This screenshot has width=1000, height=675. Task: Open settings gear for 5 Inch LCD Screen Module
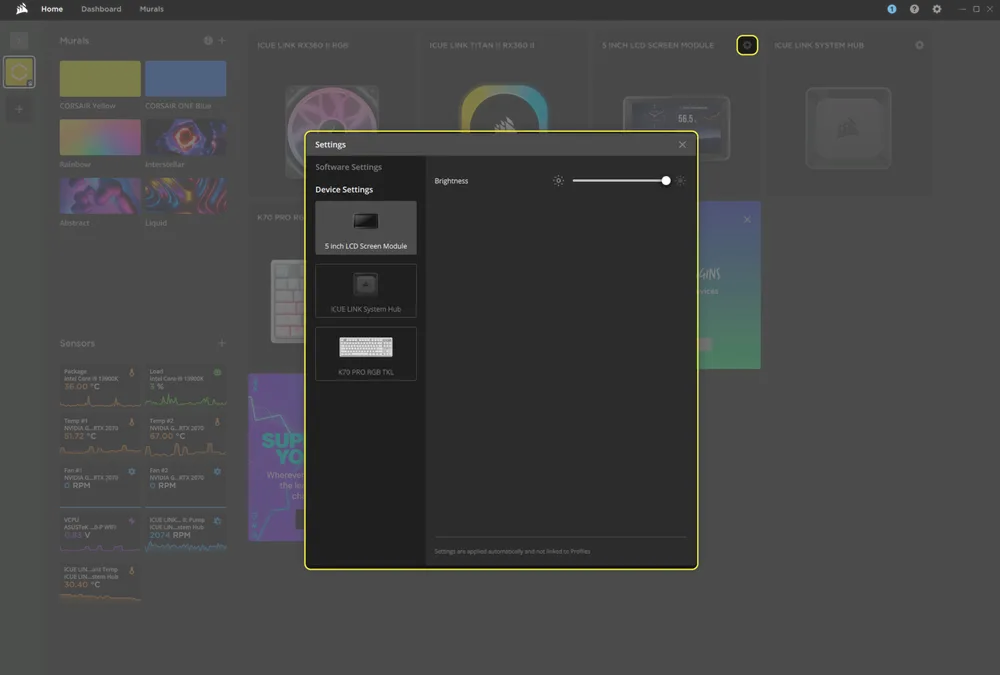(x=747, y=45)
